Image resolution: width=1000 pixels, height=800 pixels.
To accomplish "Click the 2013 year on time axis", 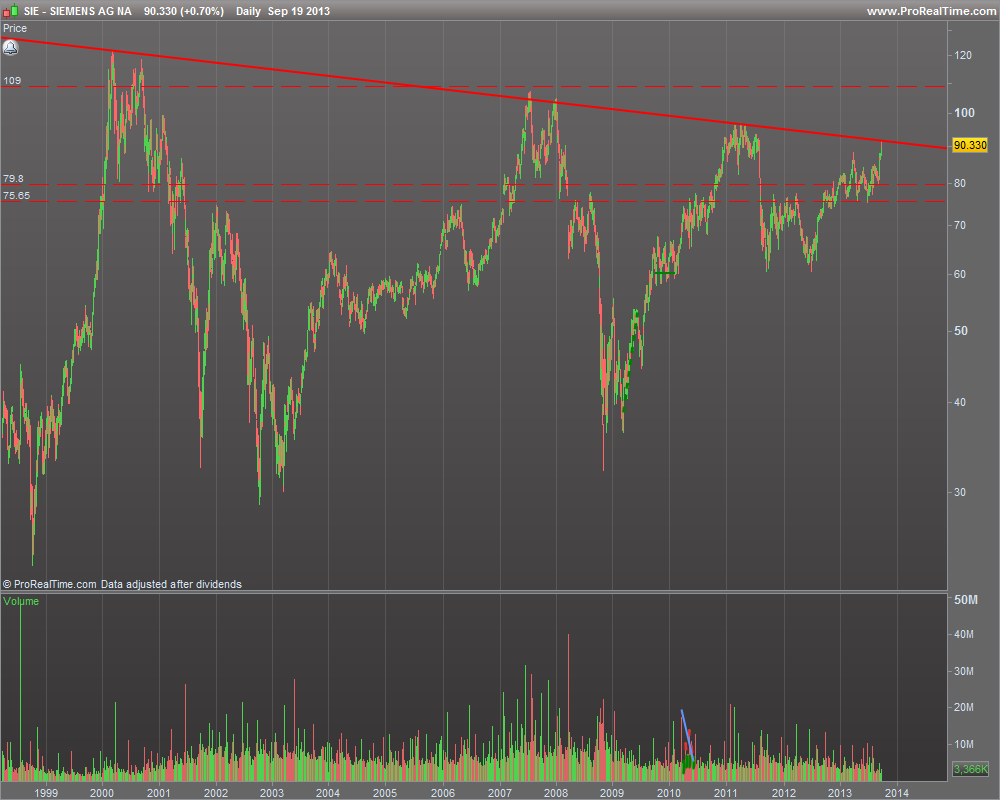I will tap(840, 792).
